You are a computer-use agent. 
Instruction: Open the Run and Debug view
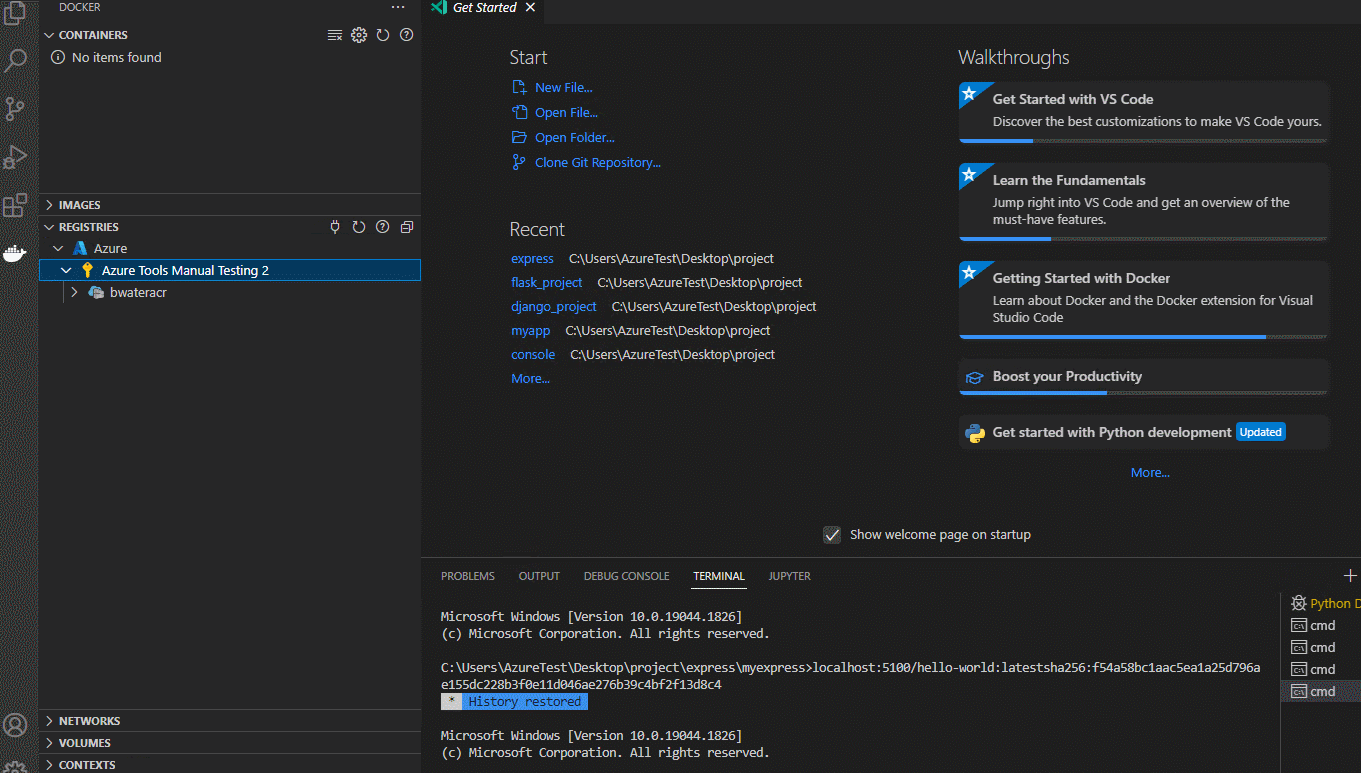[15, 157]
